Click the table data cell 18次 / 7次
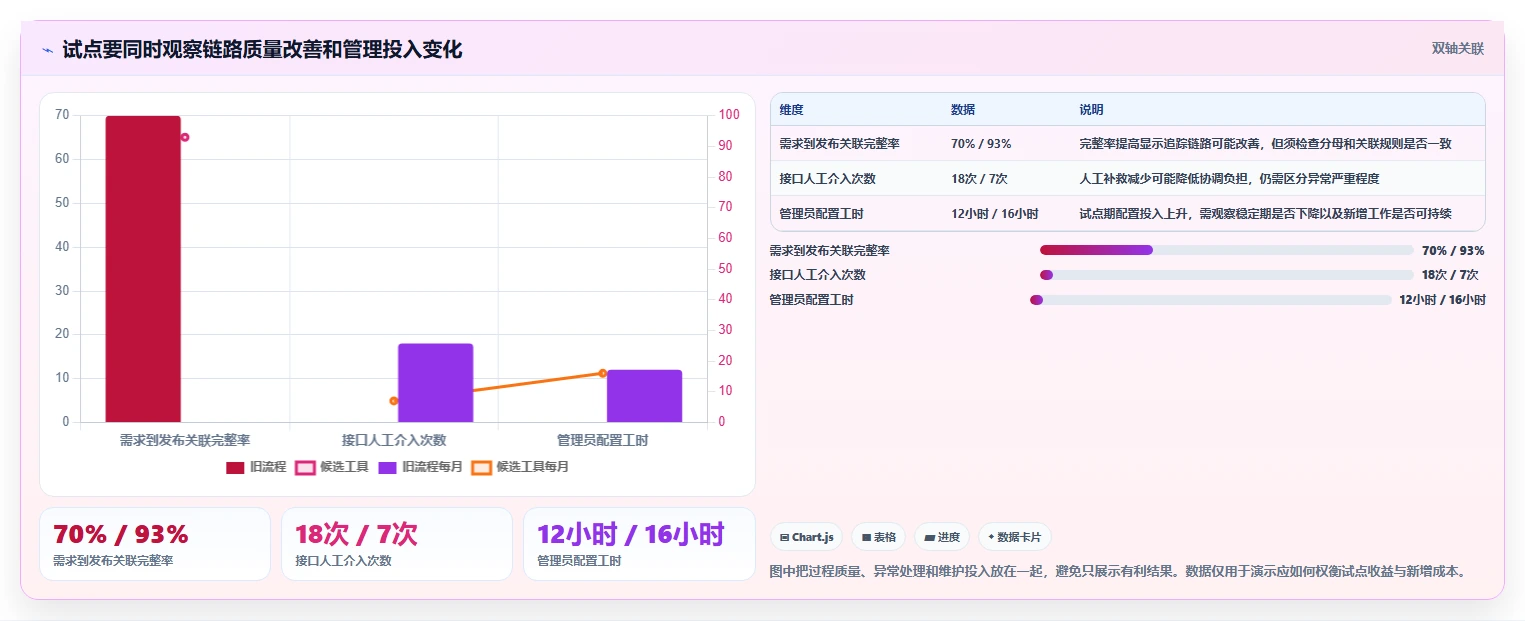 pyautogui.click(x=979, y=179)
